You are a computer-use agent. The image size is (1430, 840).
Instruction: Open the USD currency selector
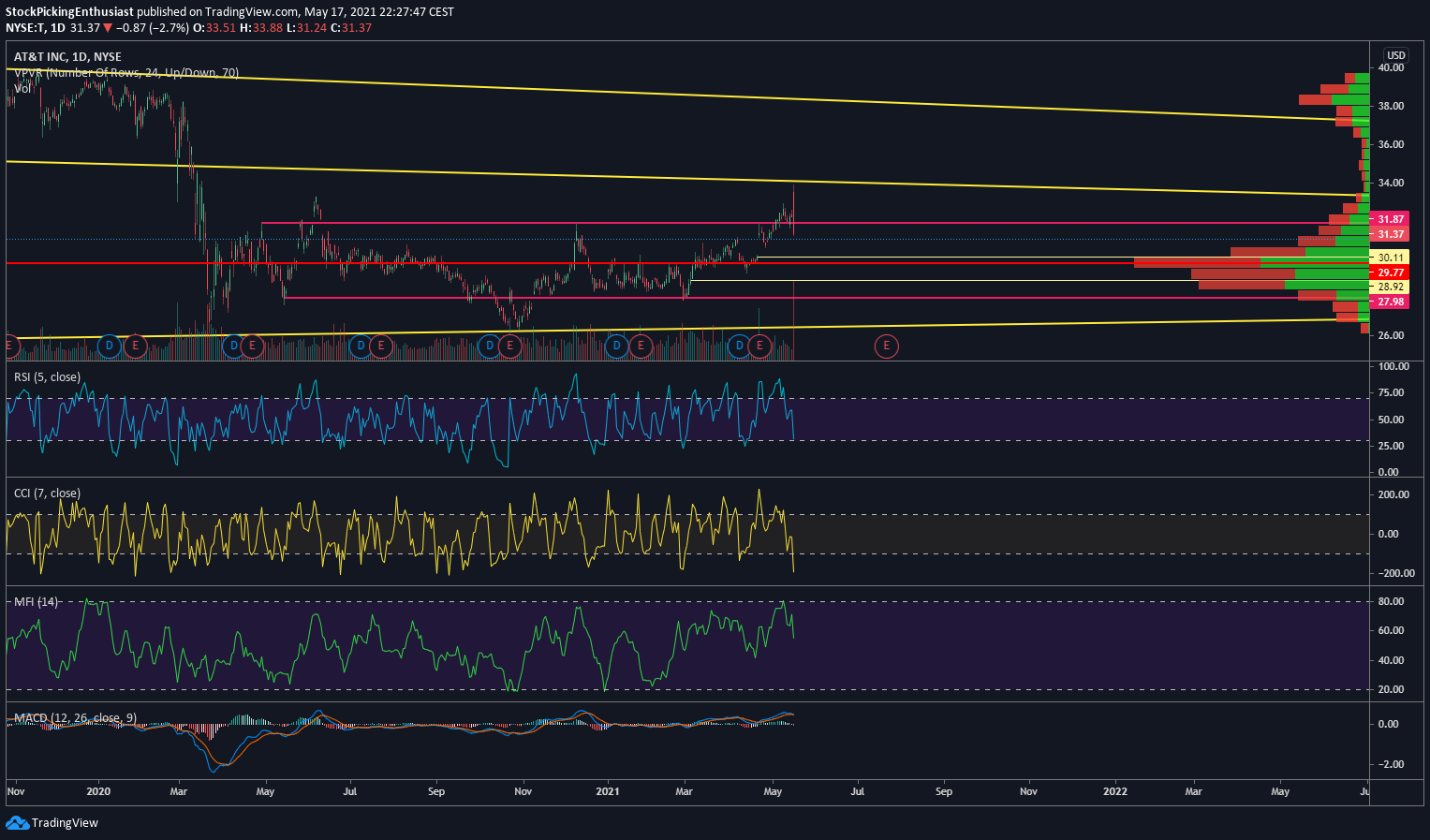click(1396, 55)
